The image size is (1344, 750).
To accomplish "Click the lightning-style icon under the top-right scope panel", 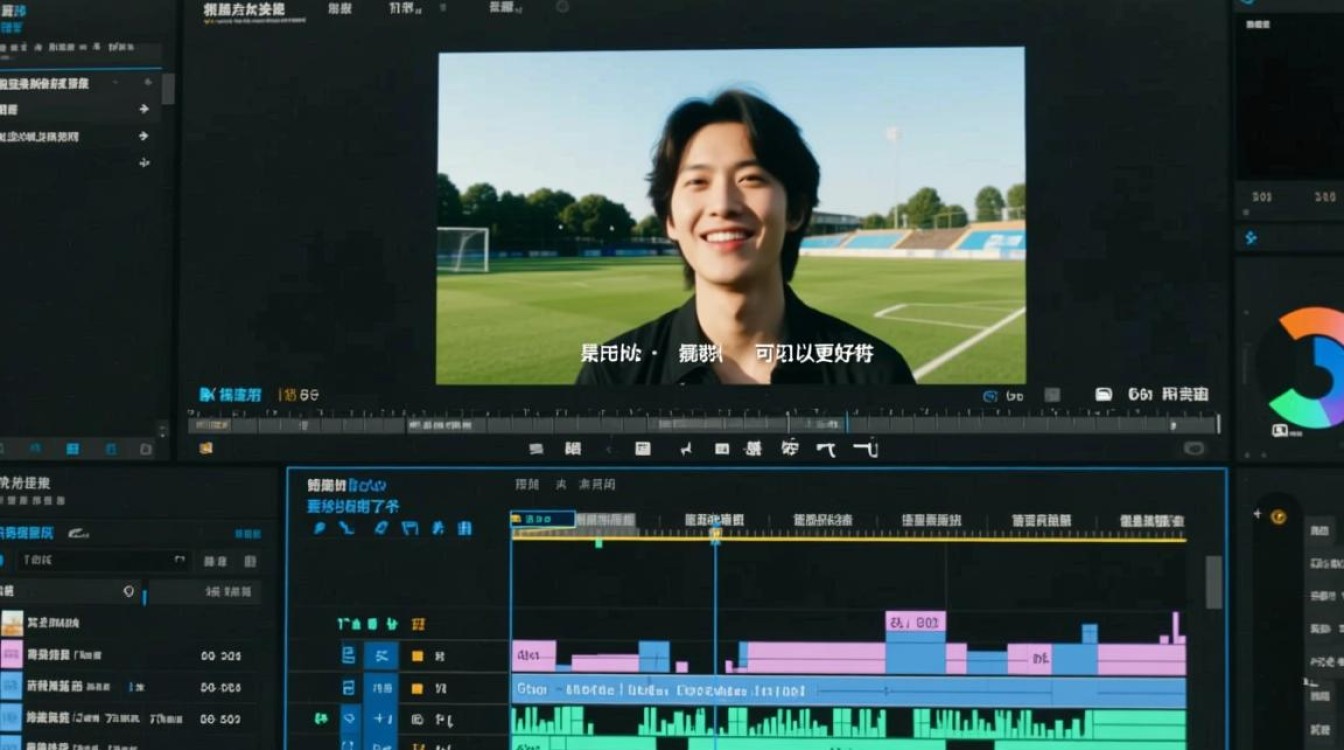I will tap(1250, 238).
